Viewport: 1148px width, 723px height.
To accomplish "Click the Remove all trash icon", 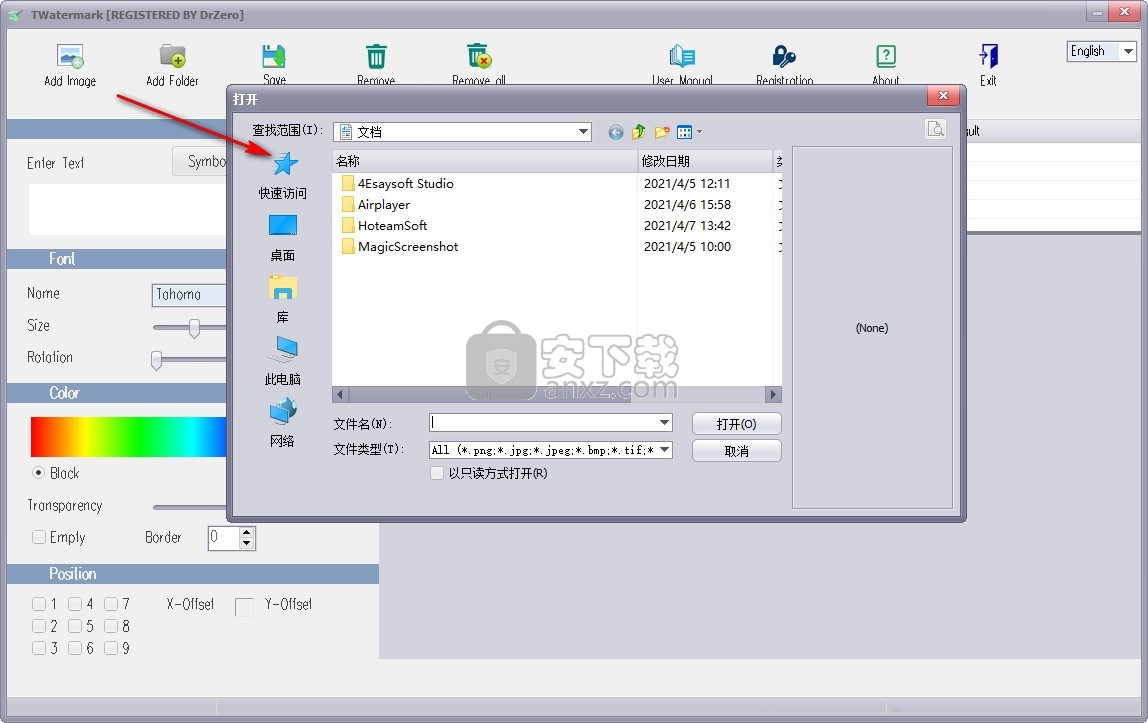I will 479,56.
